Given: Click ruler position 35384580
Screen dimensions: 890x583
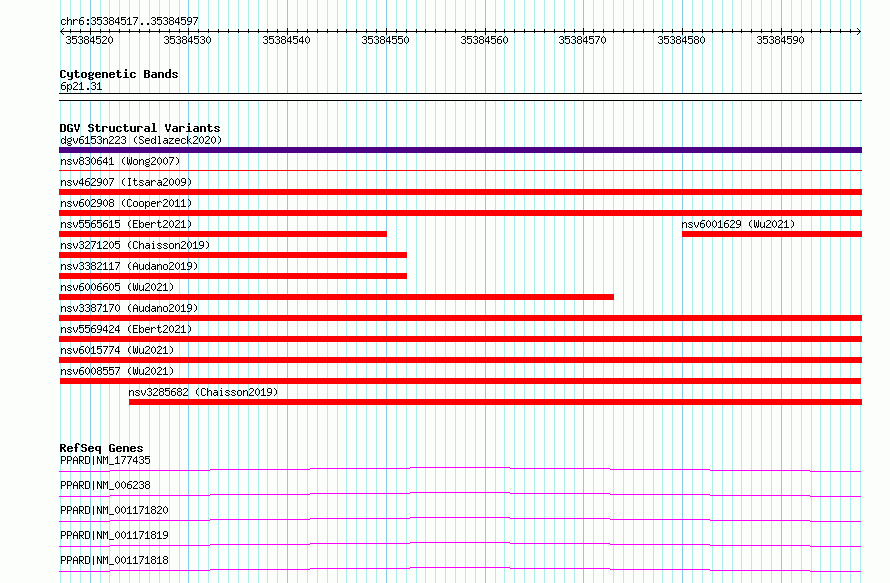Looking at the screenshot, I should [x=681, y=40].
